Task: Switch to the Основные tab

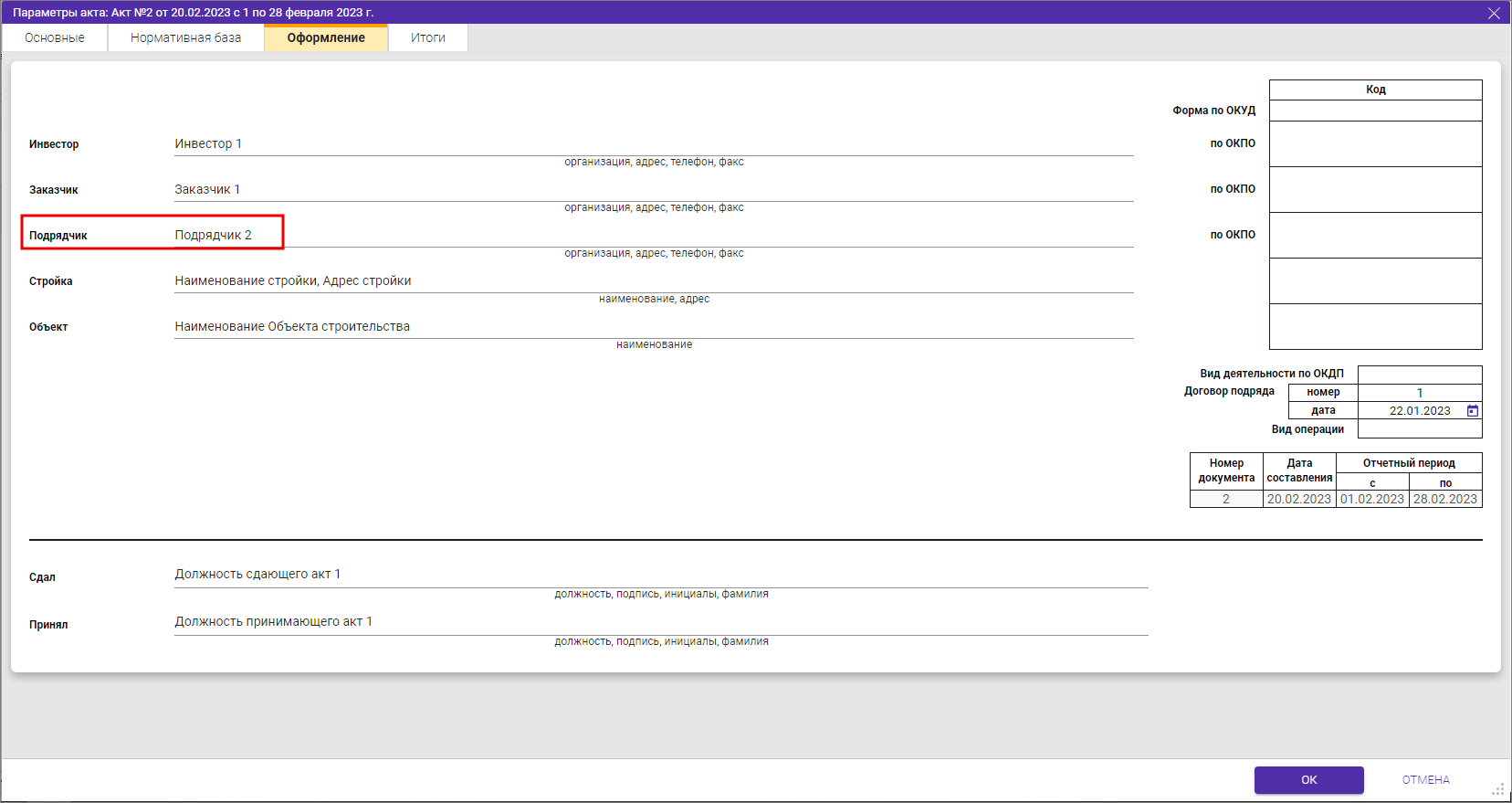Action: click(x=55, y=37)
